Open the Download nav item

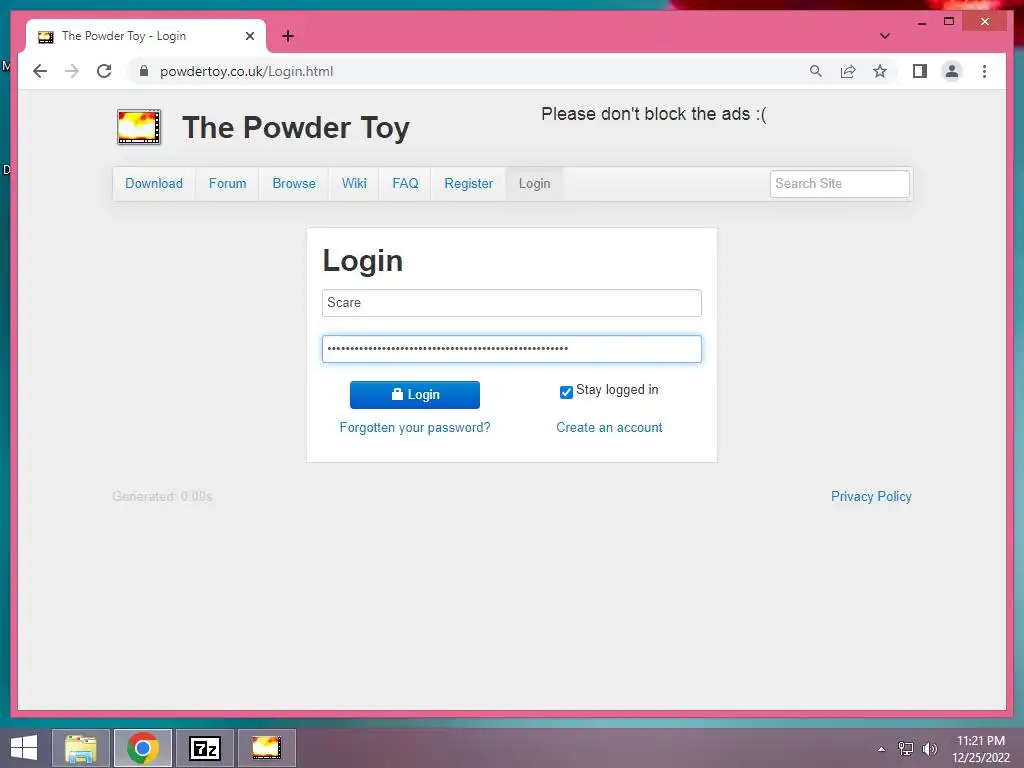pyautogui.click(x=154, y=184)
